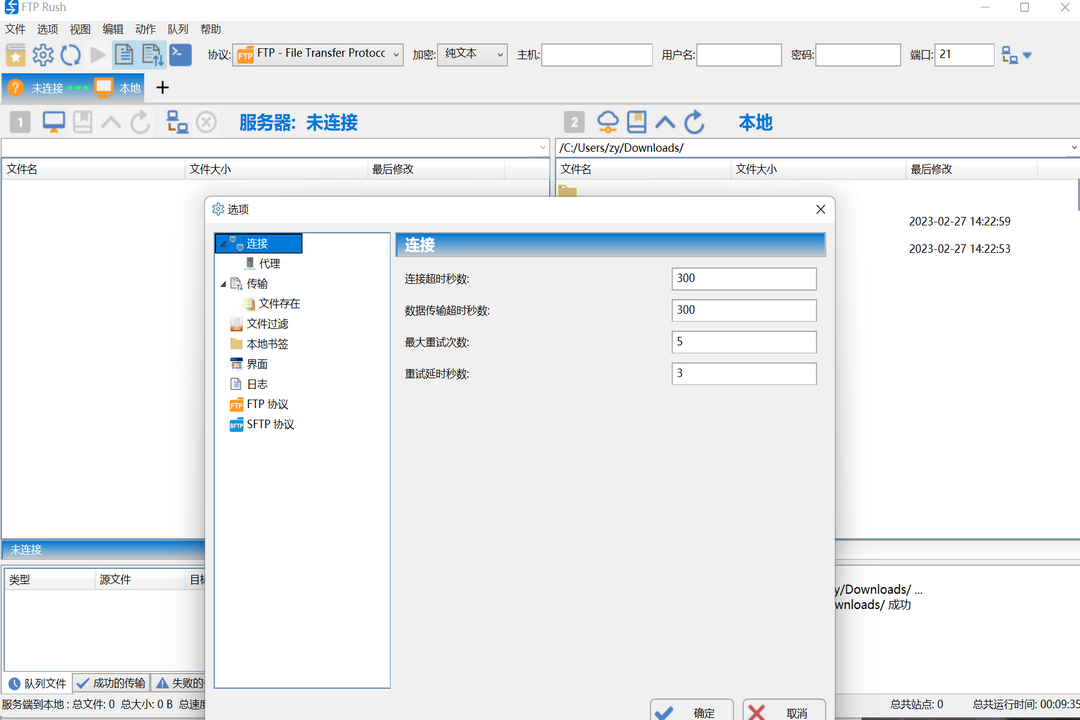Viewport: 1080px width, 720px height.
Task: Click the settings gear icon on toolbar
Action: [x=41, y=55]
